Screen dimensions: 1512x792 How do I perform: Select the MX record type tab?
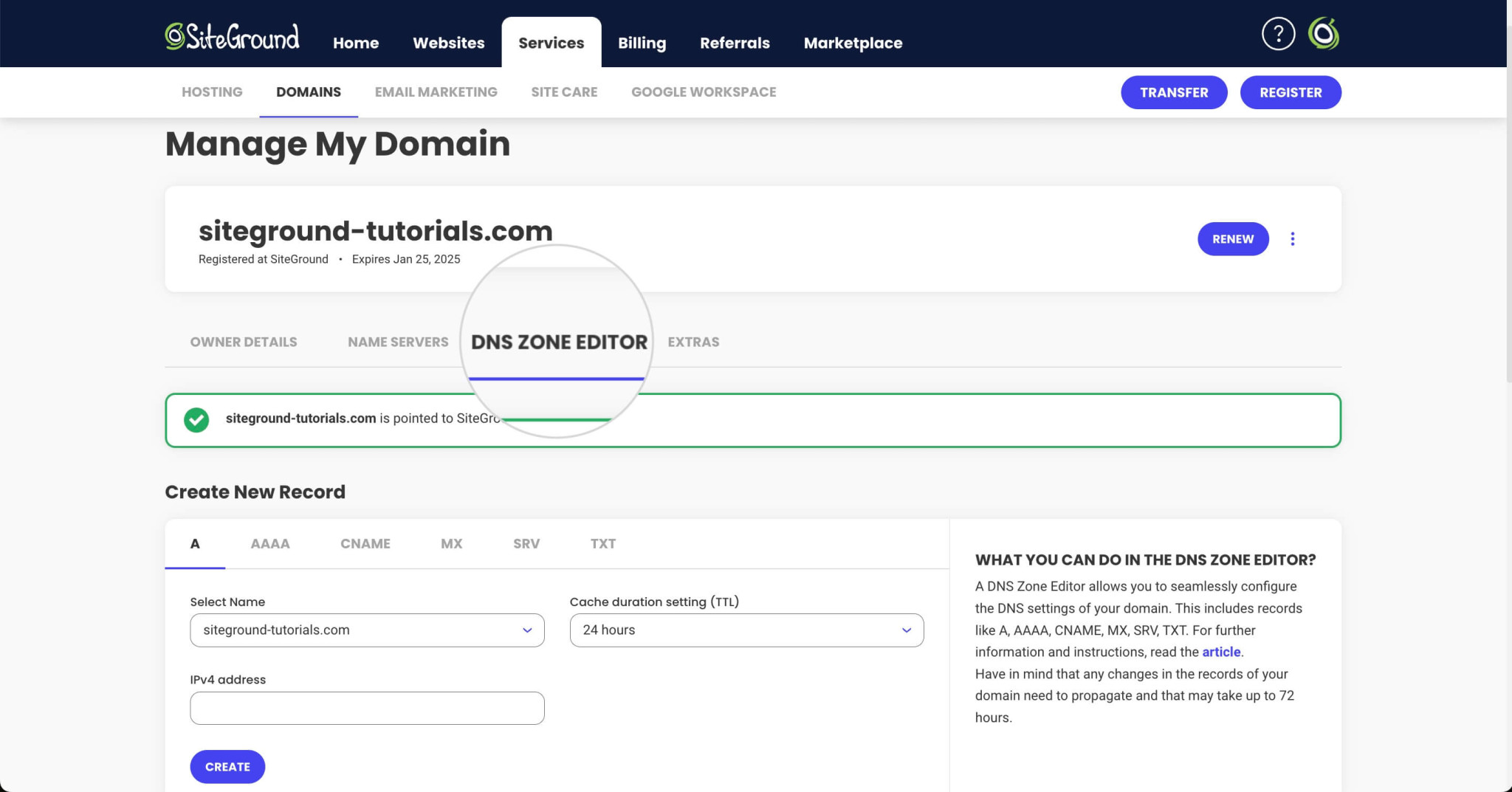click(x=451, y=544)
